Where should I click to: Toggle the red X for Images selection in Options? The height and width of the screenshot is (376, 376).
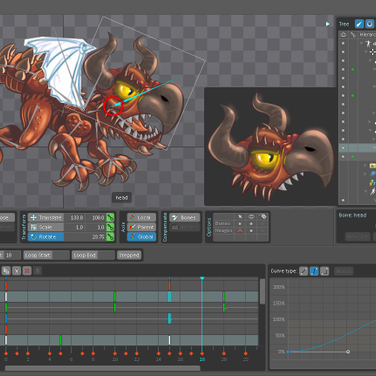click(240, 231)
